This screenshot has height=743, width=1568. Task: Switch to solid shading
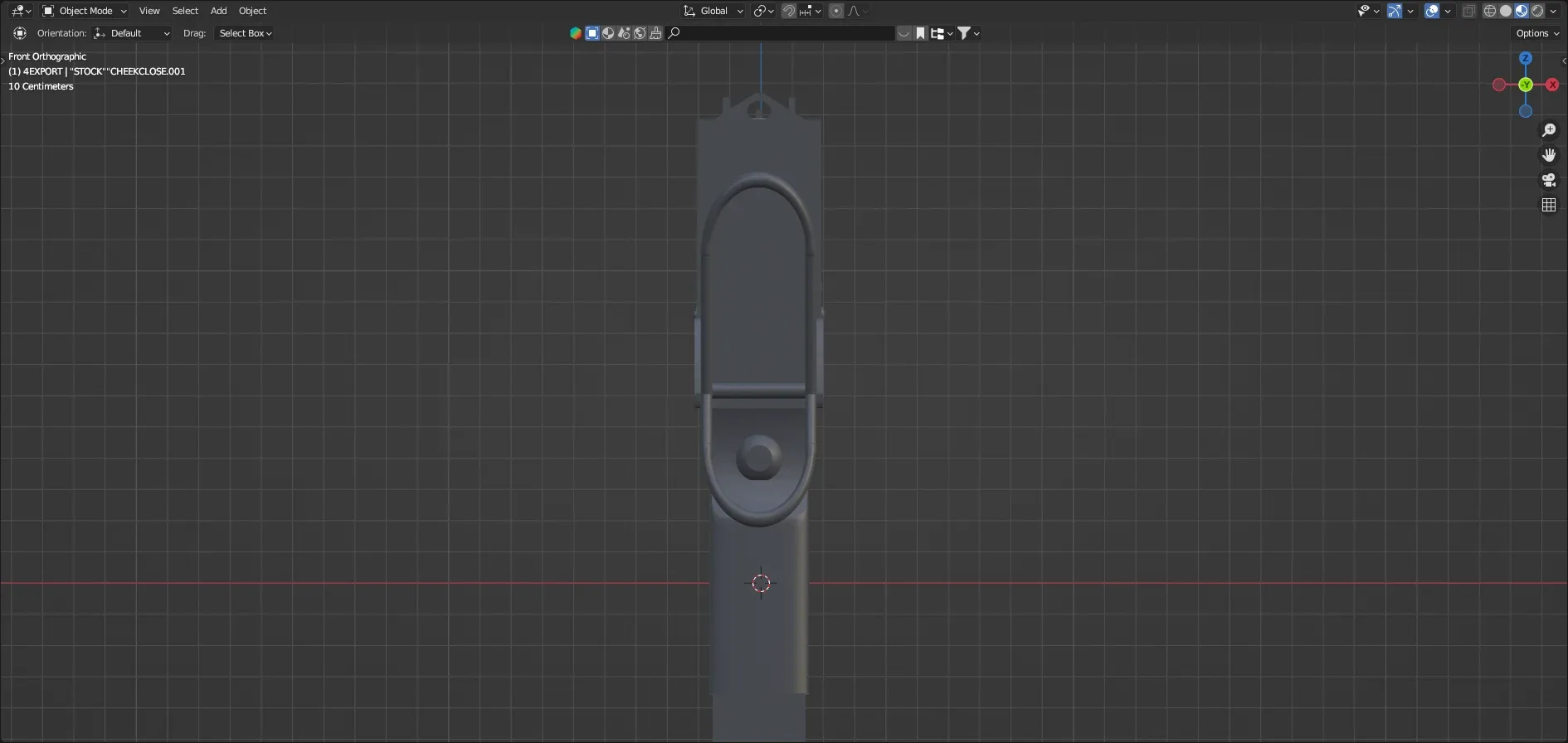(x=1506, y=11)
